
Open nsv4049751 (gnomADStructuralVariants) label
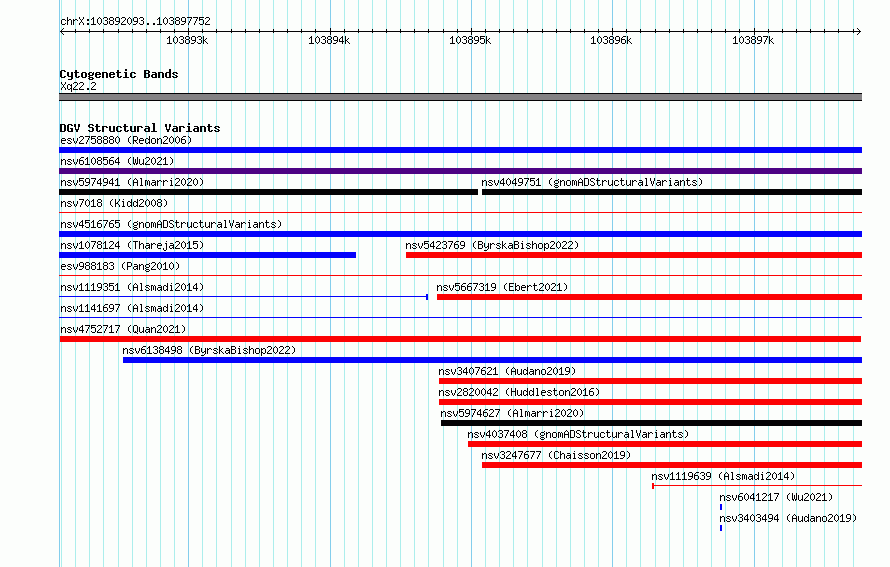tap(592, 182)
